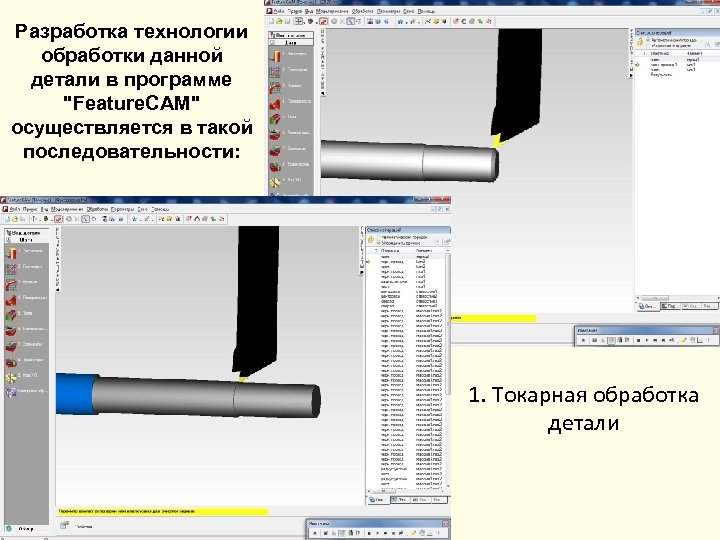Click Open file icon in front window toolbar

tap(15, 219)
